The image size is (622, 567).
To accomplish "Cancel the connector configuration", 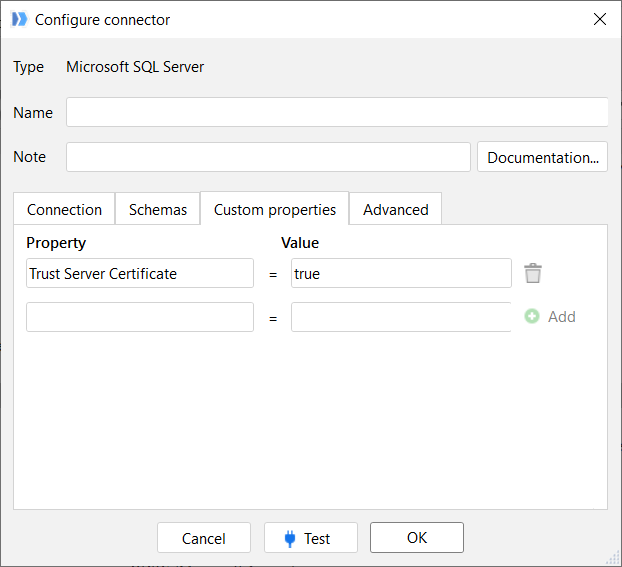I will click(x=204, y=538).
